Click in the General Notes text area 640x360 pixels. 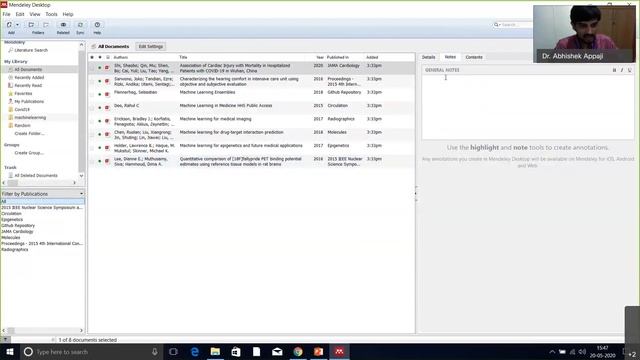tap(528, 107)
